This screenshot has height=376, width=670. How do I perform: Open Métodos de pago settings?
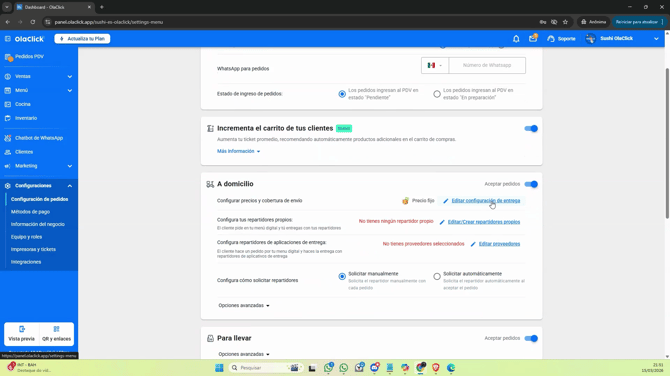(x=30, y=212)
